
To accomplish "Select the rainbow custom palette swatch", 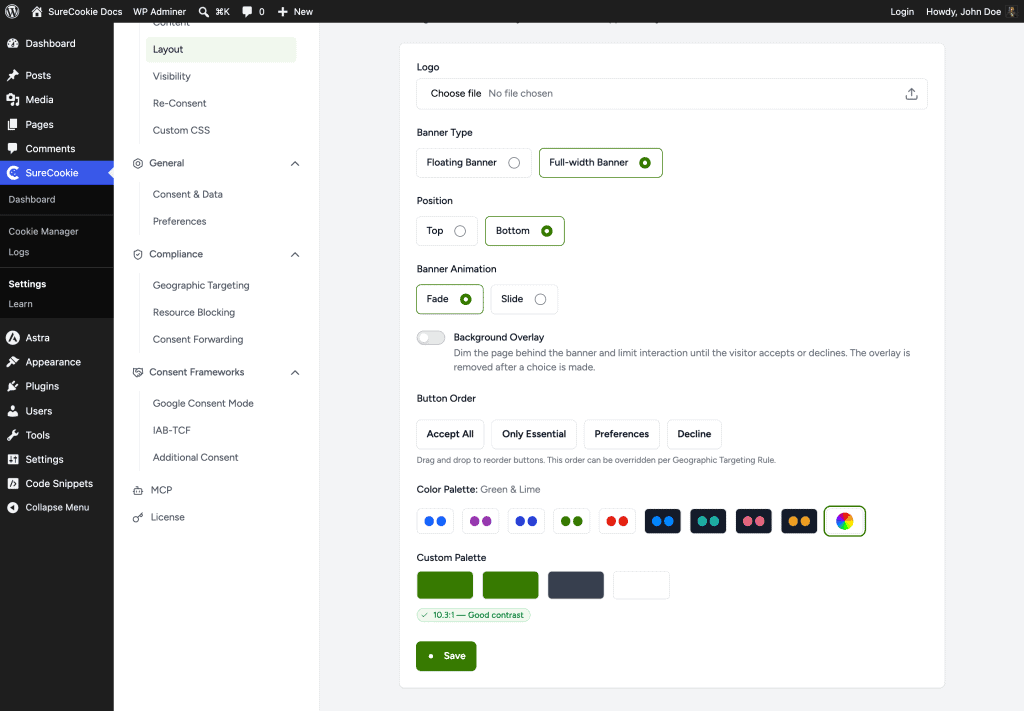I will click(x=844, y=521).
